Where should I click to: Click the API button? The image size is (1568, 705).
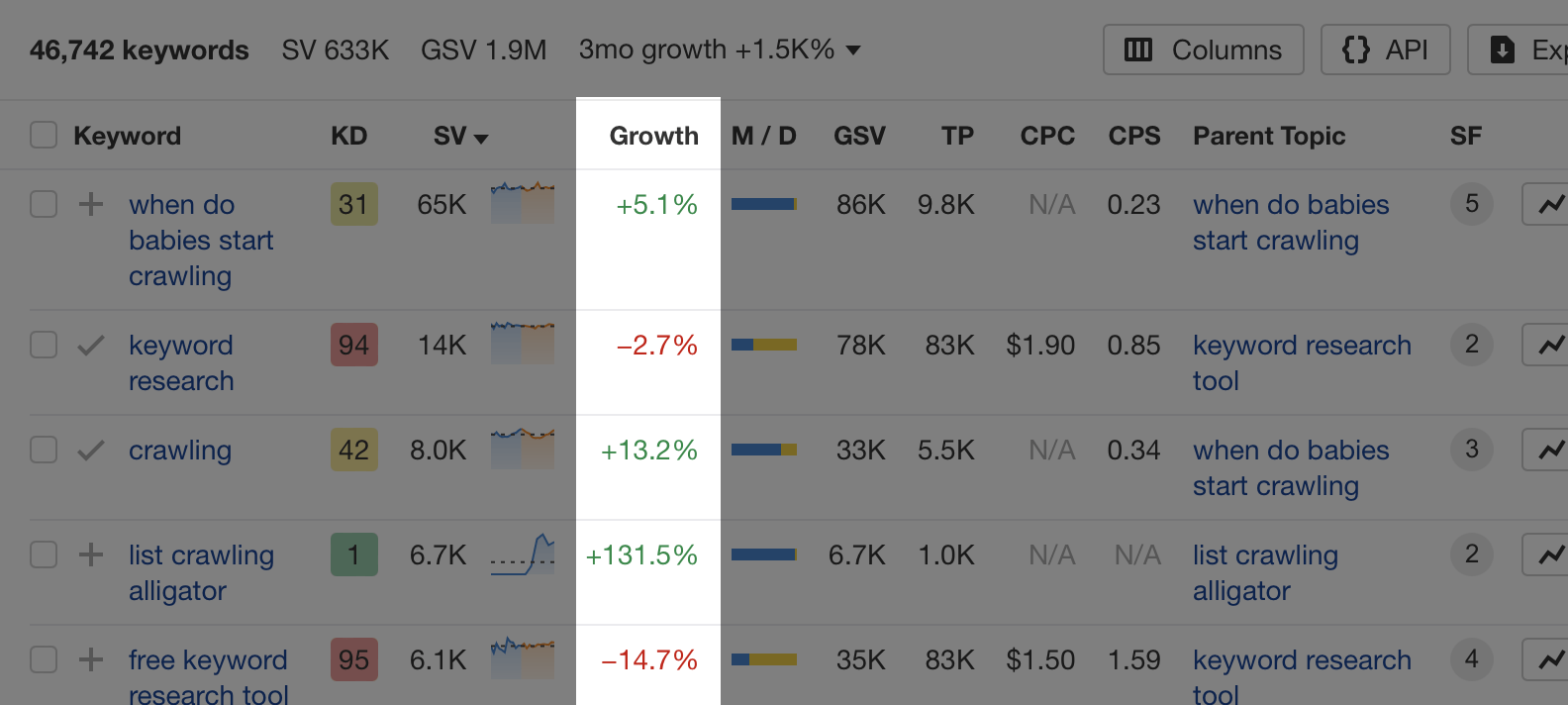click(x=1385, y=50)
